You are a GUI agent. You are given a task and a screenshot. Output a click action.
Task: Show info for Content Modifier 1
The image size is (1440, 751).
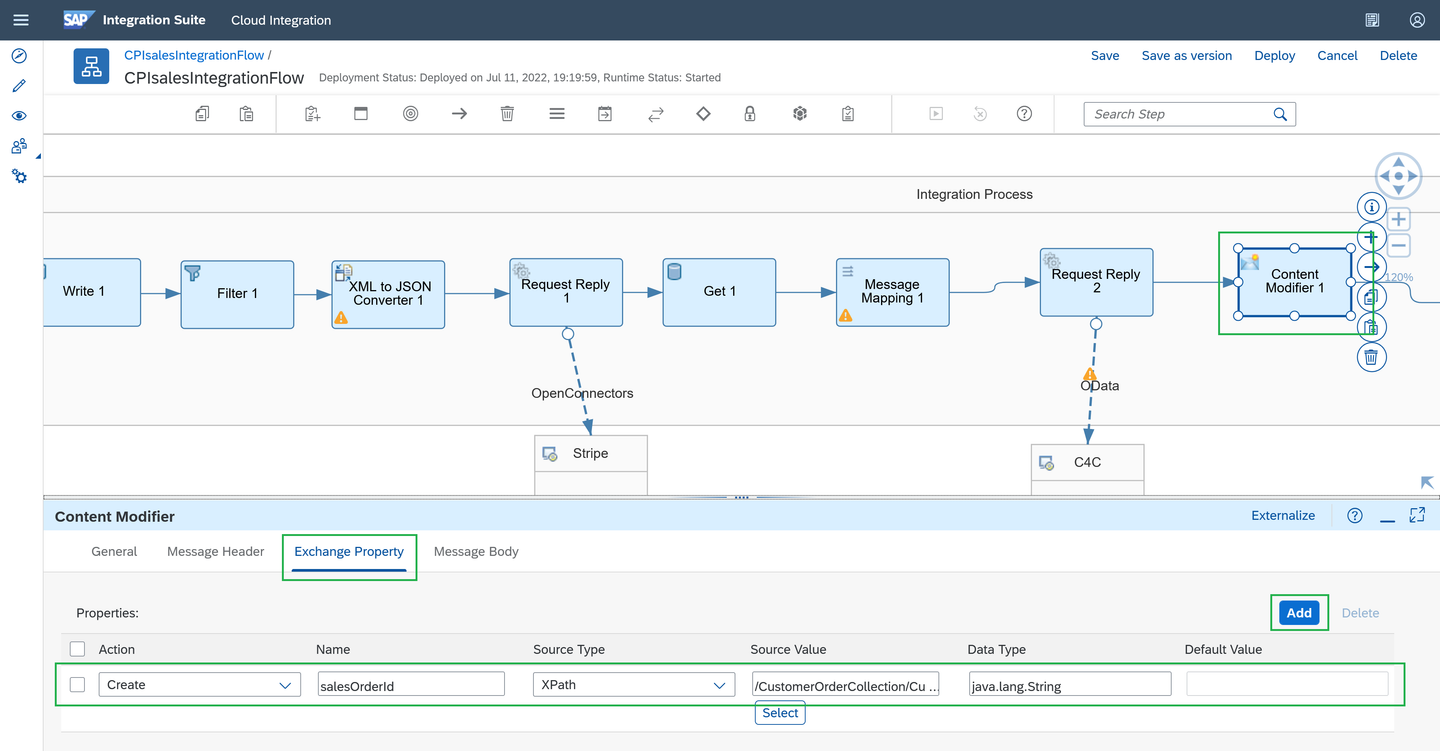point(1372,208)
